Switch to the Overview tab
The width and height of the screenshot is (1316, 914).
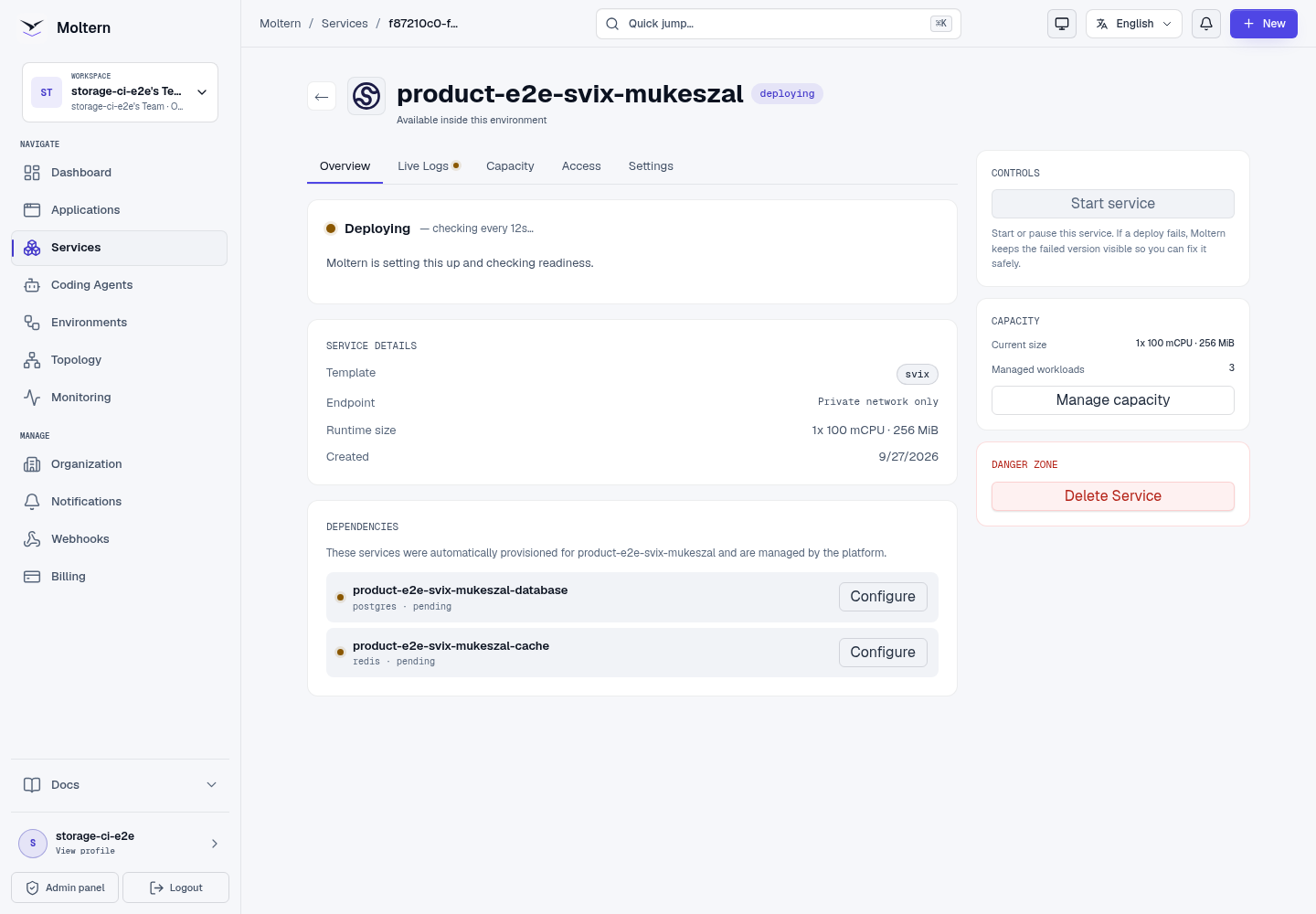345,166
